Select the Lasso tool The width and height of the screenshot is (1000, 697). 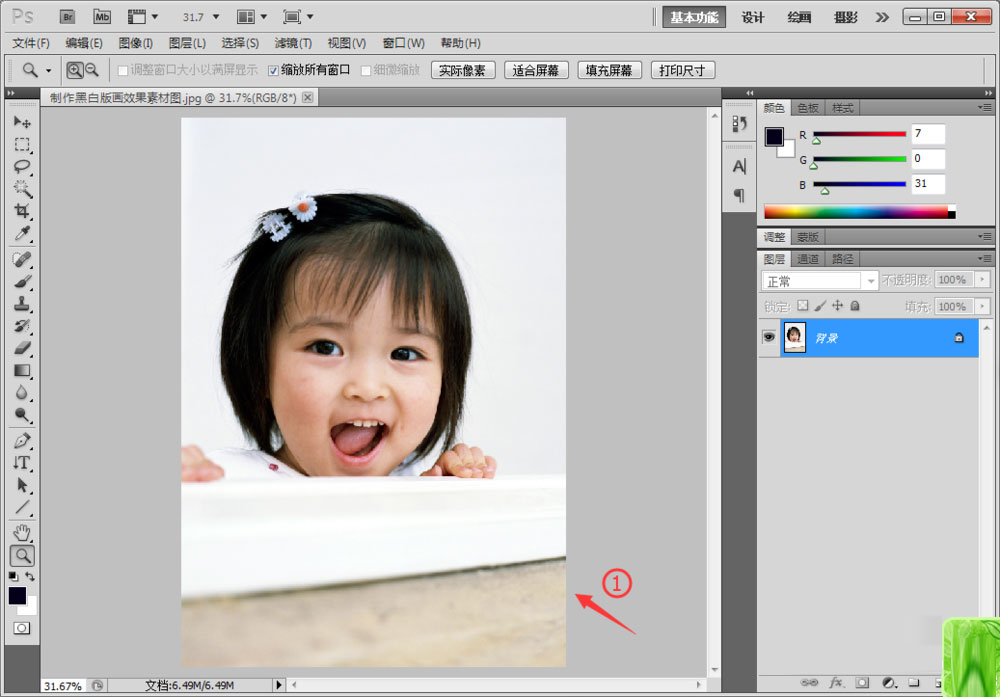[x=22, y=167]
